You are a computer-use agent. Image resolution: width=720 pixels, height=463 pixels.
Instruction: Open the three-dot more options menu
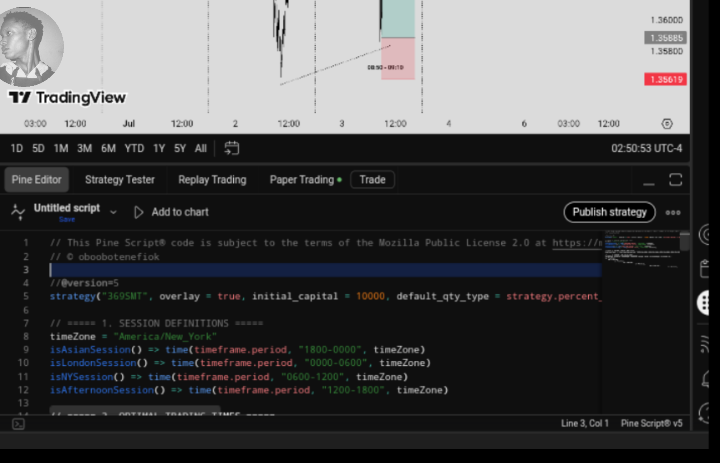pyautogui.click(x=673, y=212)
